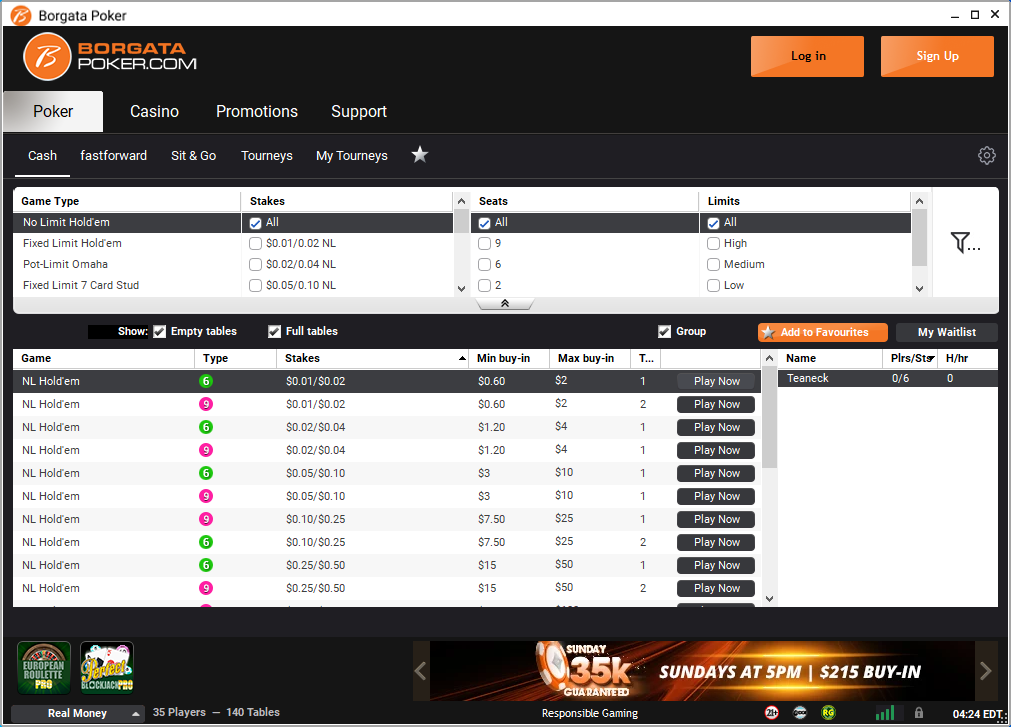Screen dimensions: 1011x727
Task: Click star icon on Add to Favourites
Action: [x=768, y=333]
